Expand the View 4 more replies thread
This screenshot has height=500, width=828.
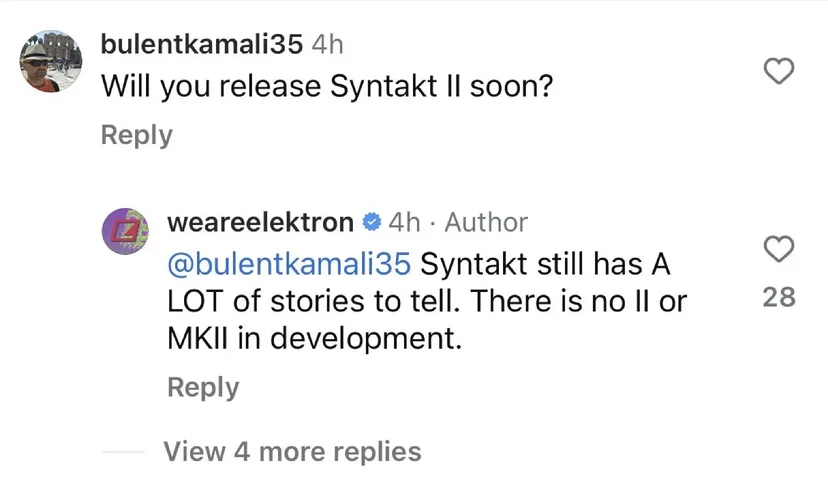(x=292, y=451)
